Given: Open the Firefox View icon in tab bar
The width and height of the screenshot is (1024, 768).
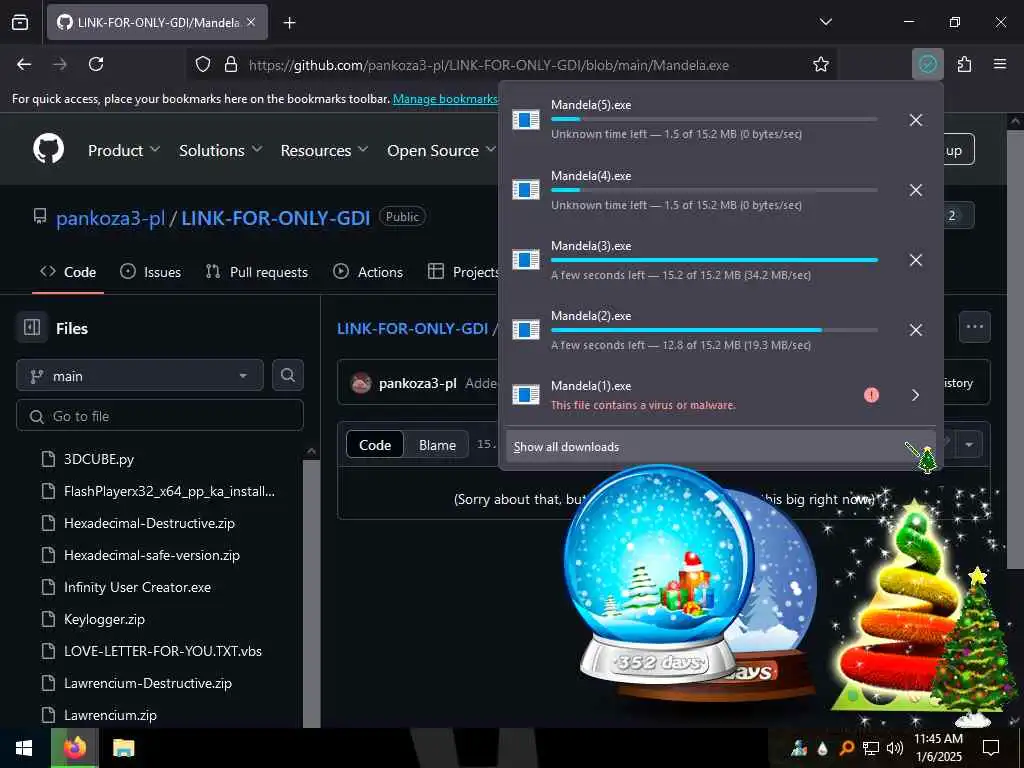Looking at the screenshot, I should (20, 22).
